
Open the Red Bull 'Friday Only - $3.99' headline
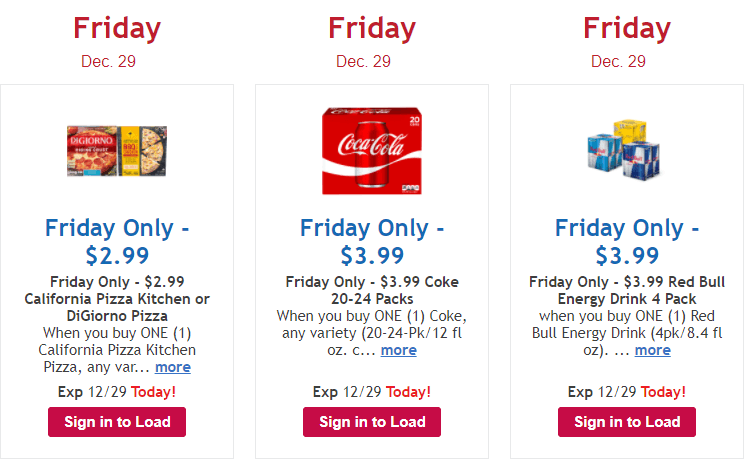627,241
